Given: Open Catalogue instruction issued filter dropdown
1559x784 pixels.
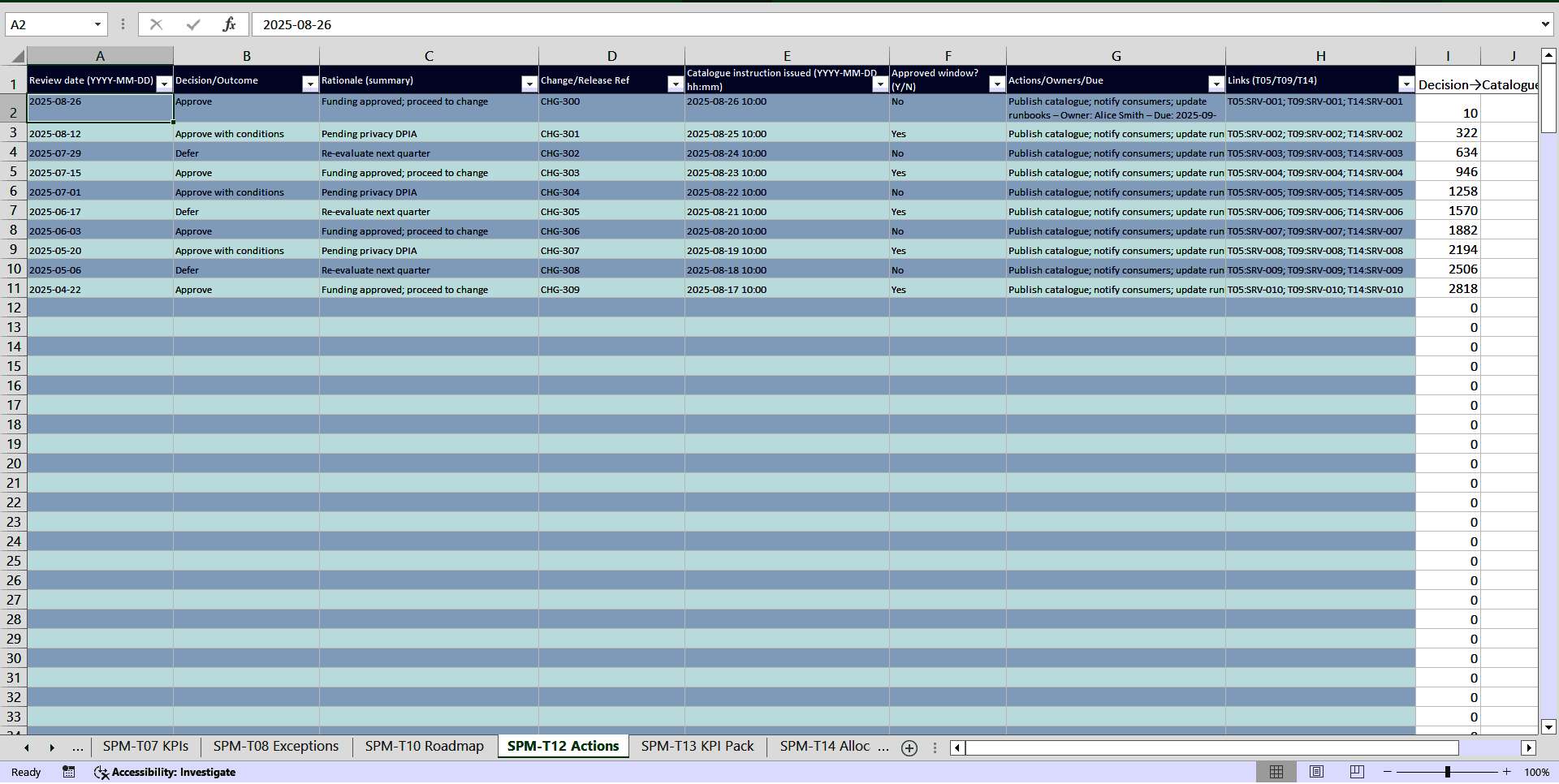Looking at the screenshot, I should pos(880,84).
